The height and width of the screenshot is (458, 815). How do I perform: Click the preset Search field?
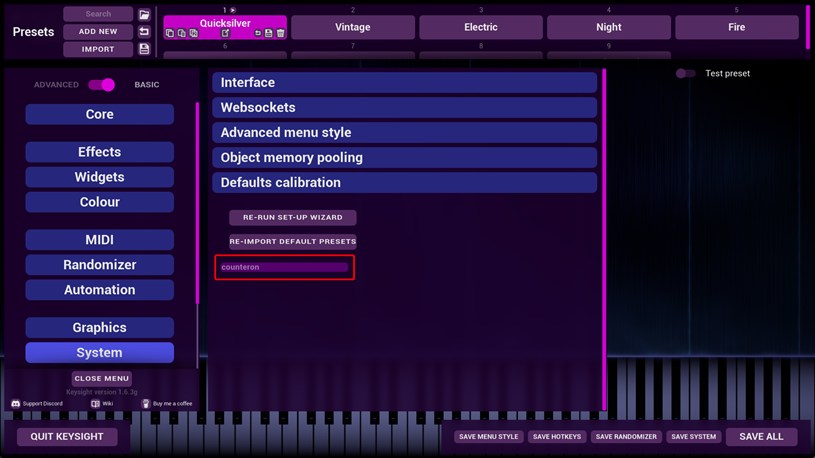[x=98, y=14]
